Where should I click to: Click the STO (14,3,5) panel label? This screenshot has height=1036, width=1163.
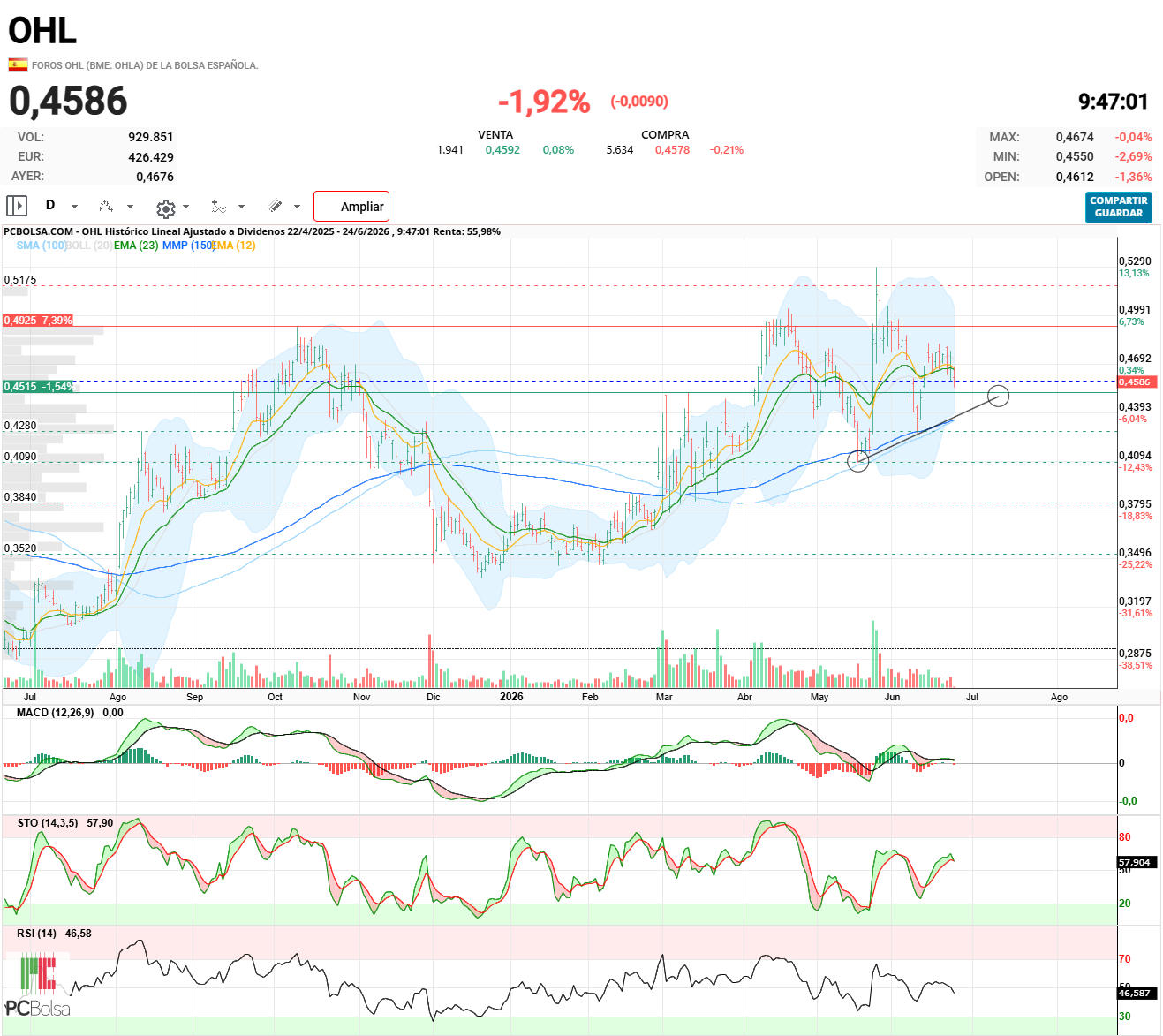click(48, 822)
